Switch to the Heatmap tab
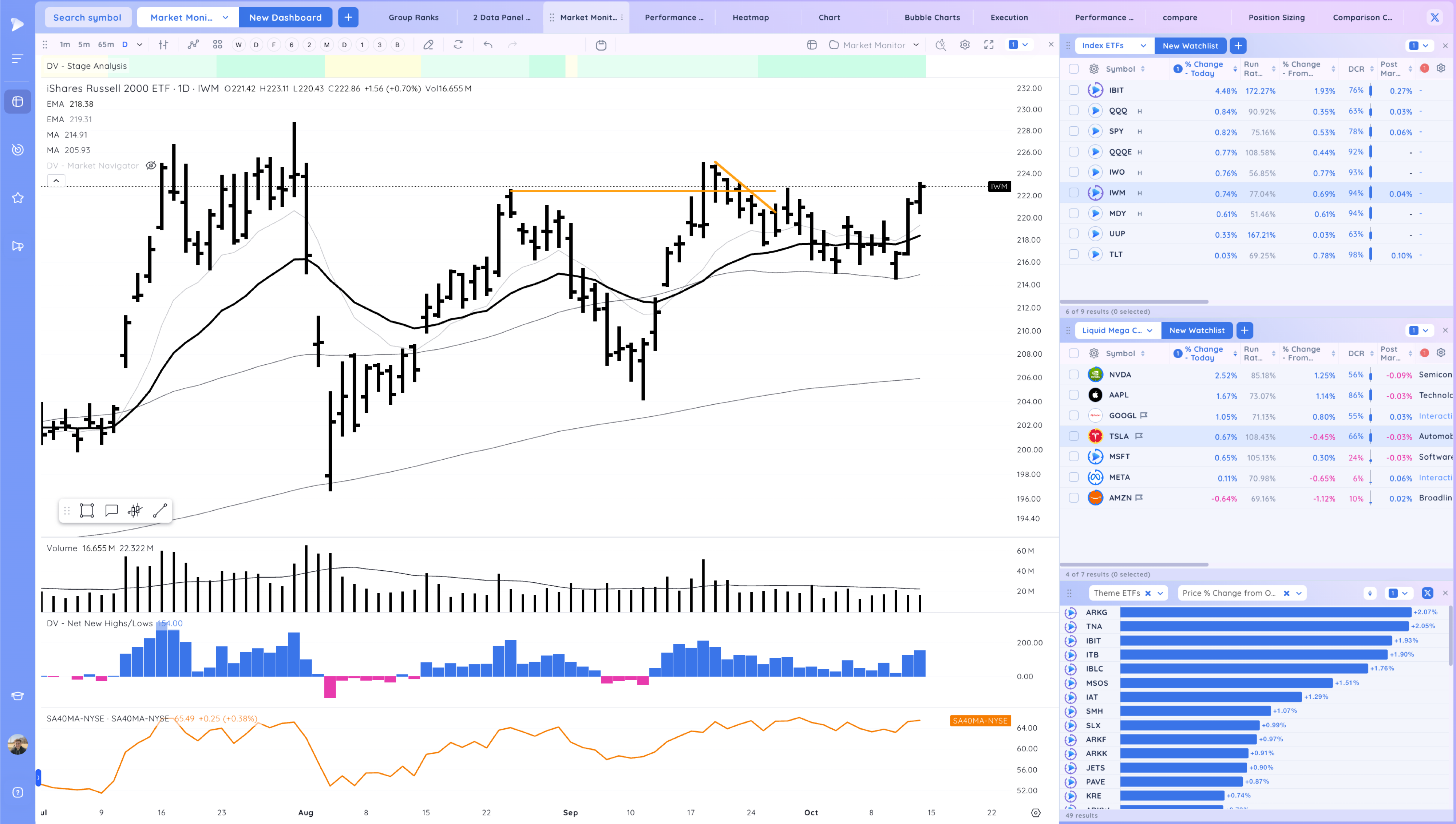The height and width of the screenshot is (824, 1456). coord(750,17)
